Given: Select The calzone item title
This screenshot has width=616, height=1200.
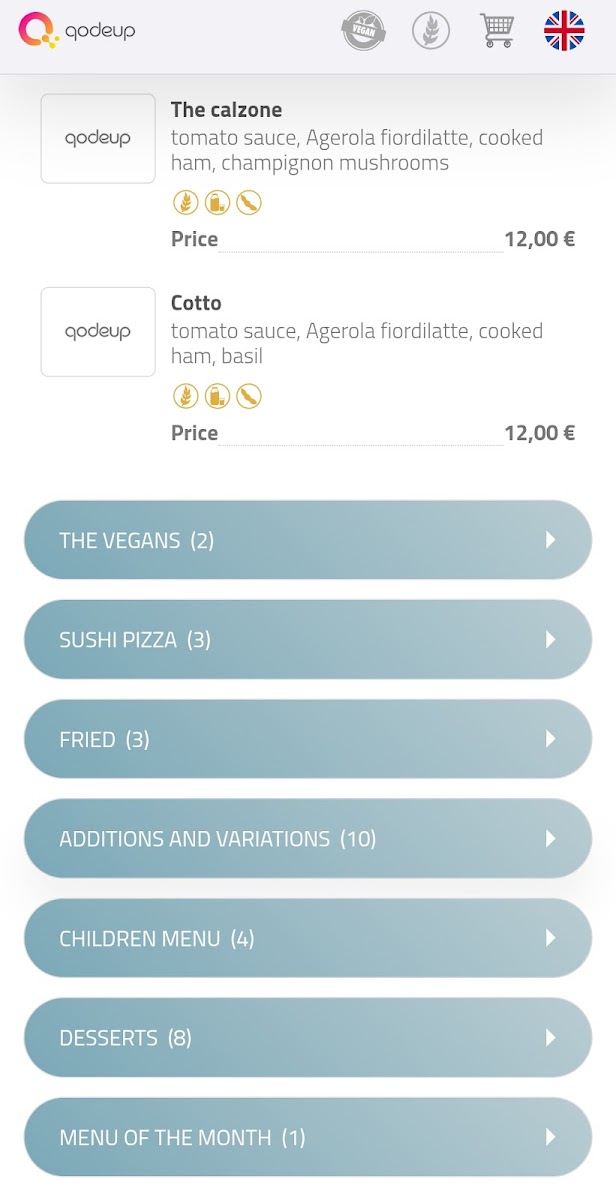Looking at the screenshot, I should click(x=226, y=110).
